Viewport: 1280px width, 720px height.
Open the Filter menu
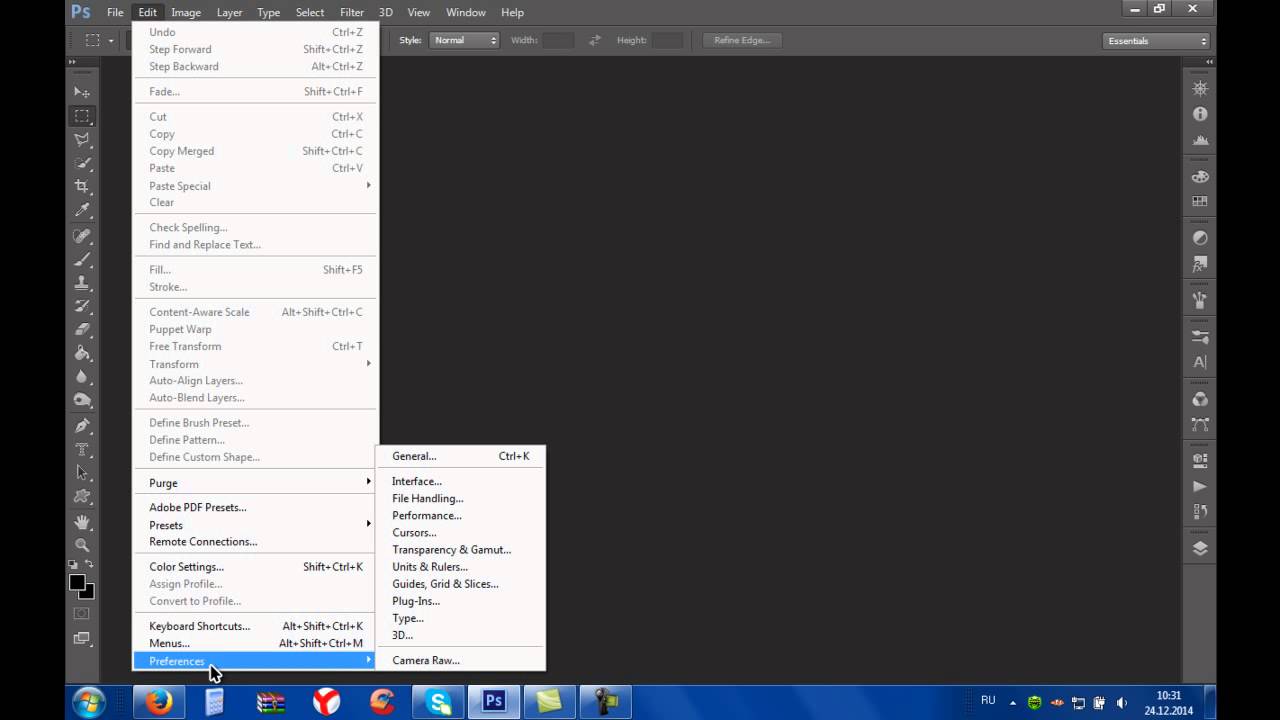click(352, 12)
